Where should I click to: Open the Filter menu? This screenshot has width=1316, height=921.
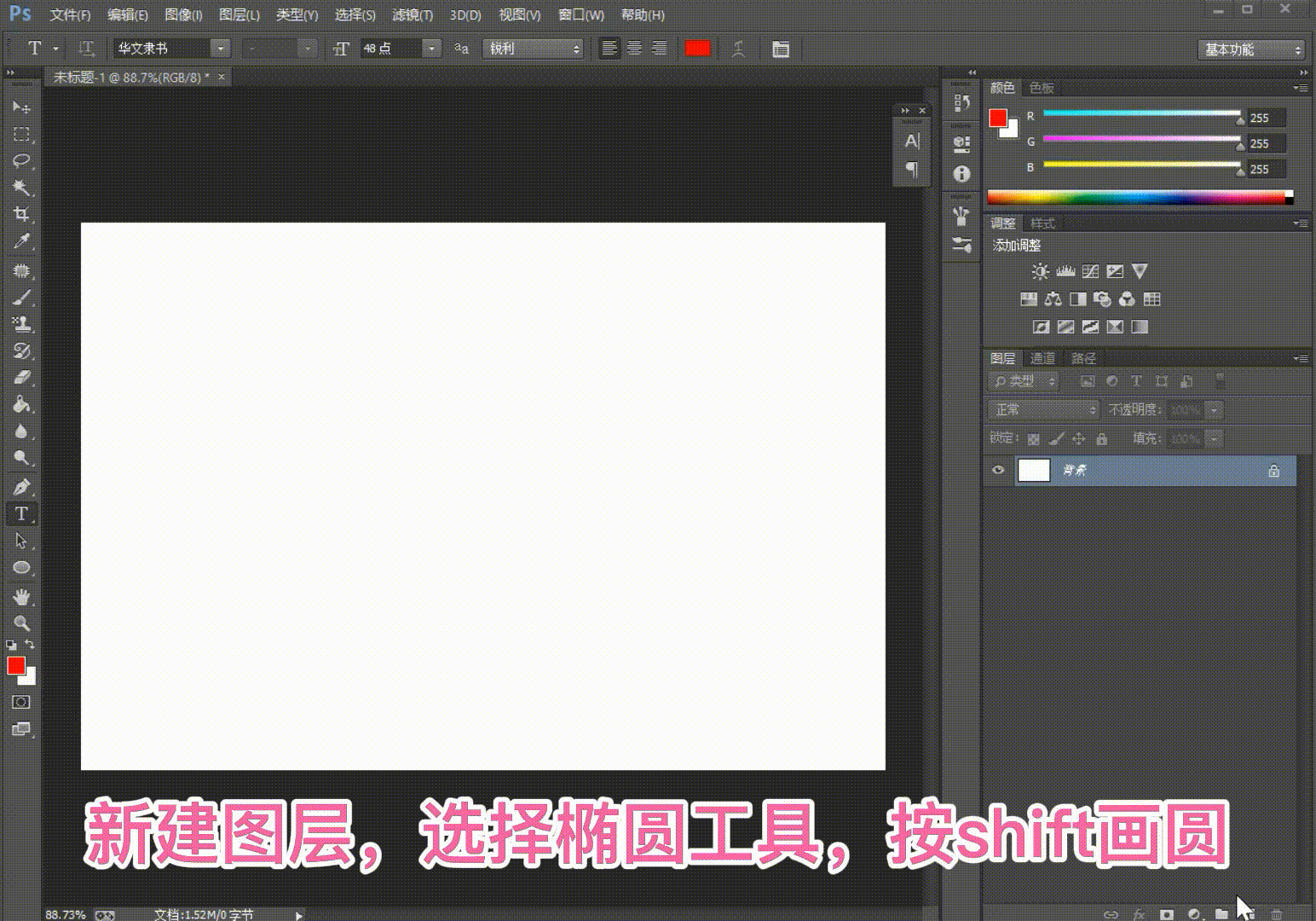pos(412,15)
